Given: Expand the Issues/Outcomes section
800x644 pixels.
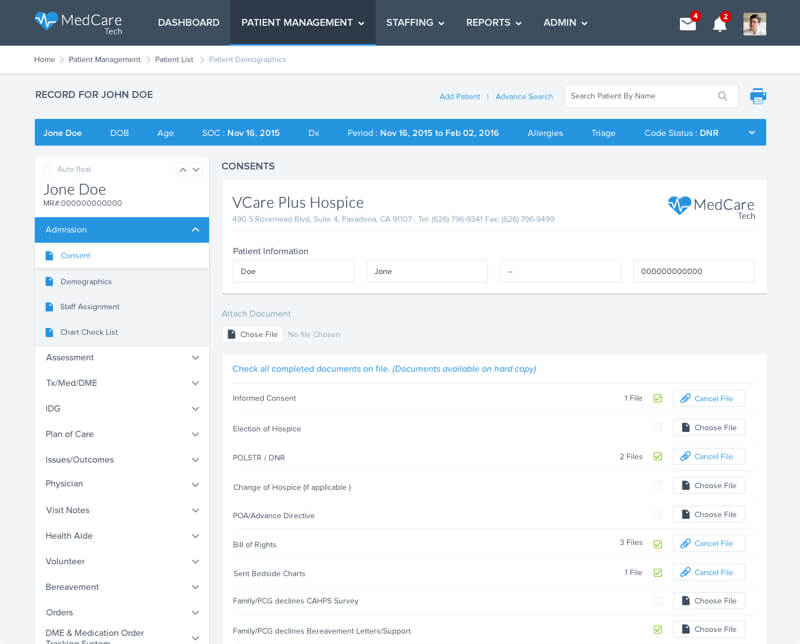Looking at the screenshot, I should [122, 460].
